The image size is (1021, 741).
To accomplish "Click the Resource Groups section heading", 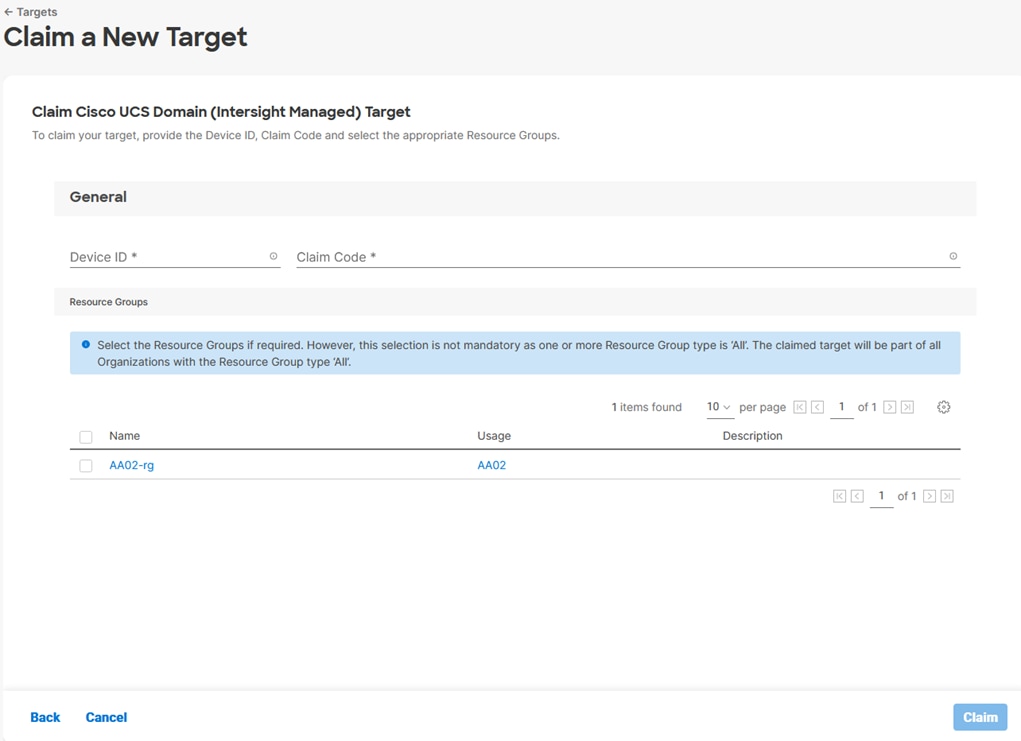I will [109, 302].
